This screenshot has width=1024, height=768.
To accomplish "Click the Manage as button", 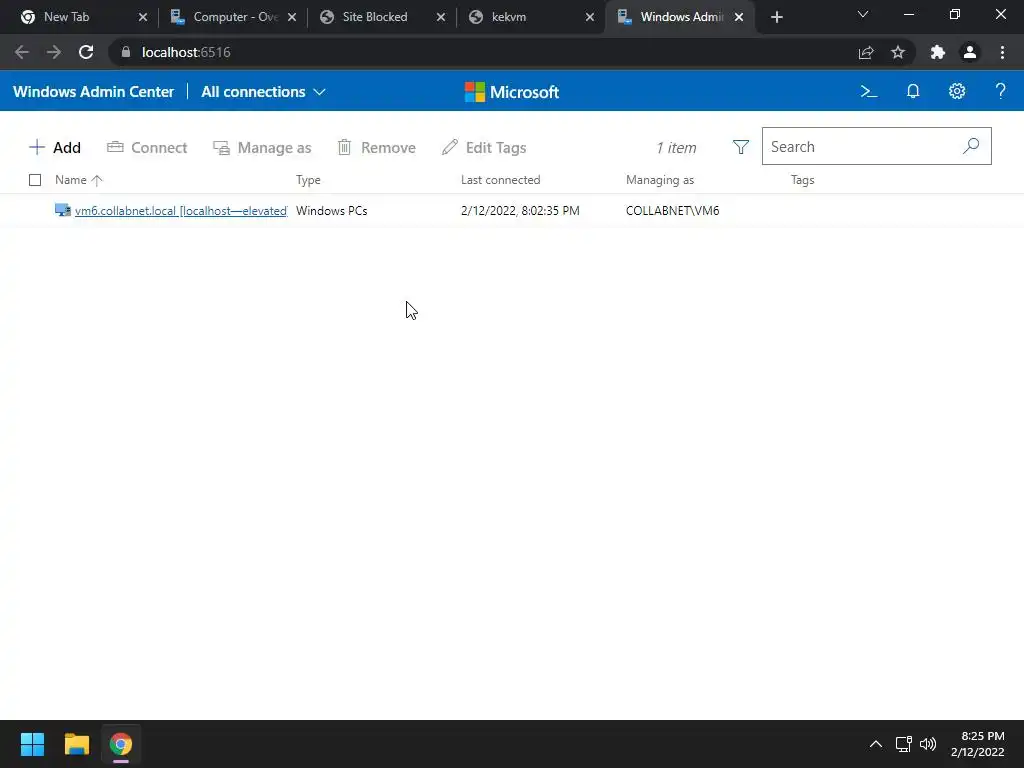I will click(262, 148).
